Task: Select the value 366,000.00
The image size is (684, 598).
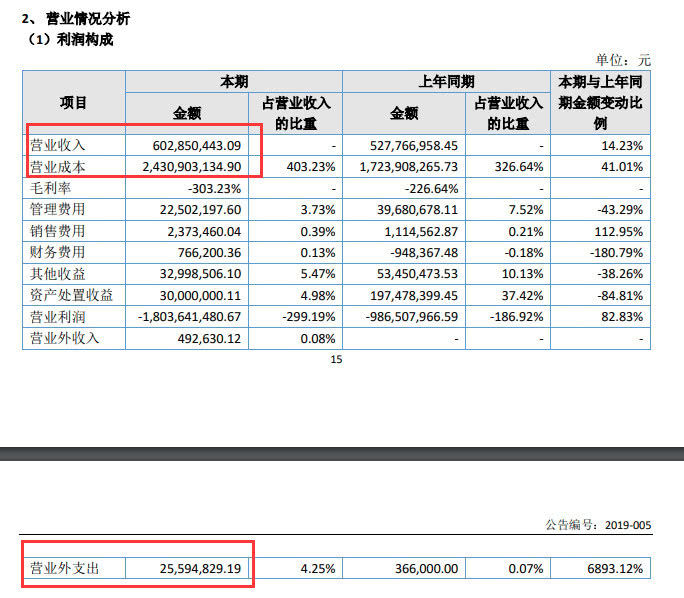Action: click(x=426, y=568)
